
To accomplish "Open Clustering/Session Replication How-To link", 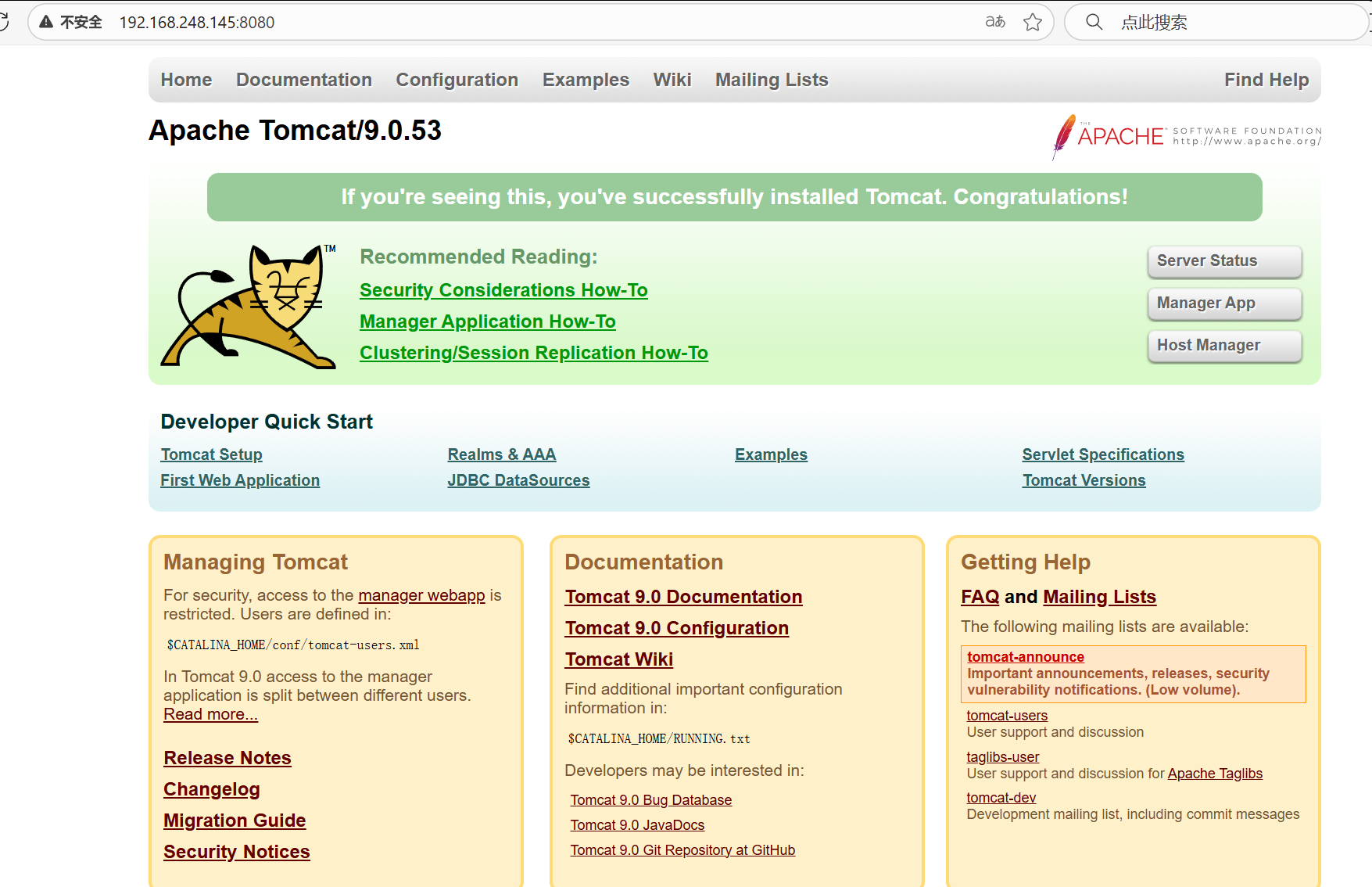I will coord(534,353).
